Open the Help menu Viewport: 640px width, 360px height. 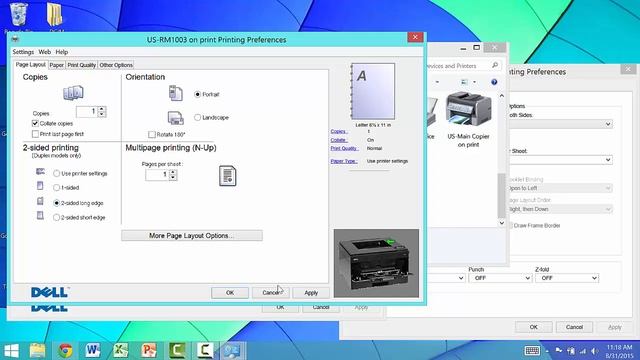coord(62,52)
